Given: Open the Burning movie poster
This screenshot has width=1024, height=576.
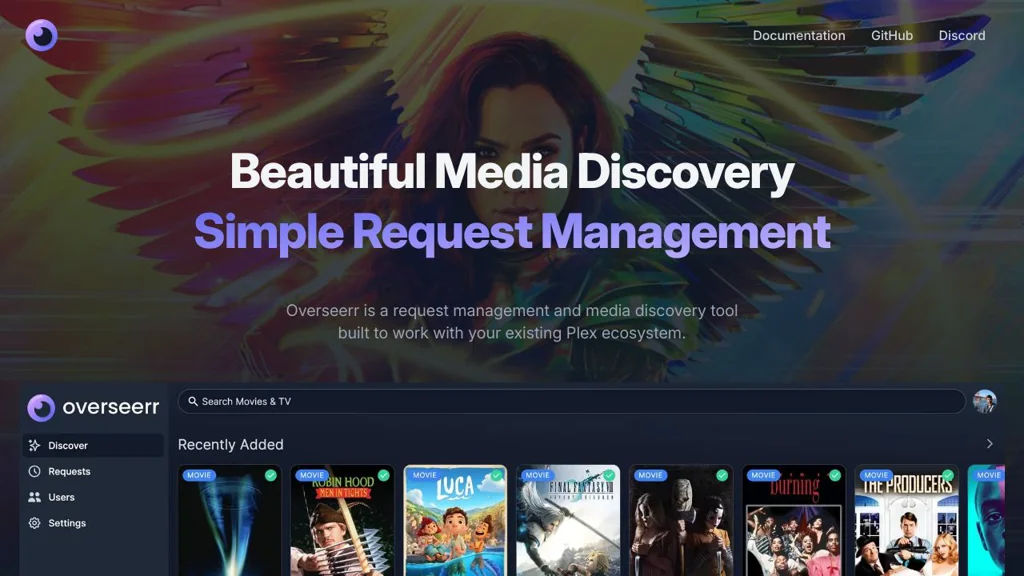Looking at the screenshot, I should pyautogui.click(x=793, y=520).
